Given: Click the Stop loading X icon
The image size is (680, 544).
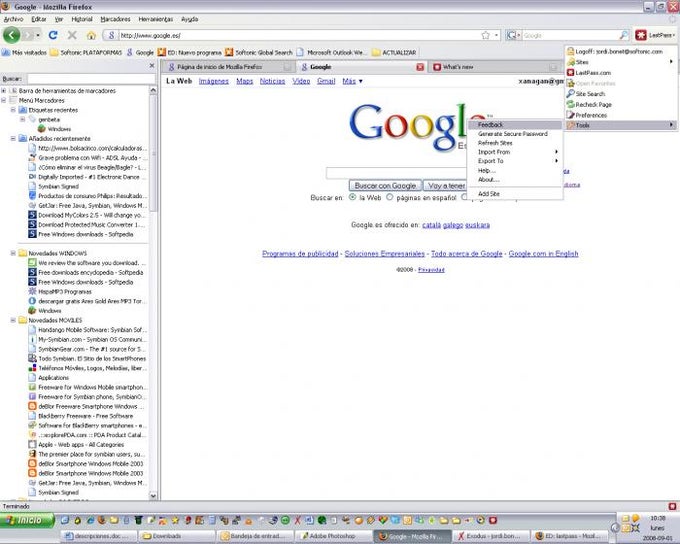Looking at the screenshot, I should pyautogui.click(x=72, y=35).
